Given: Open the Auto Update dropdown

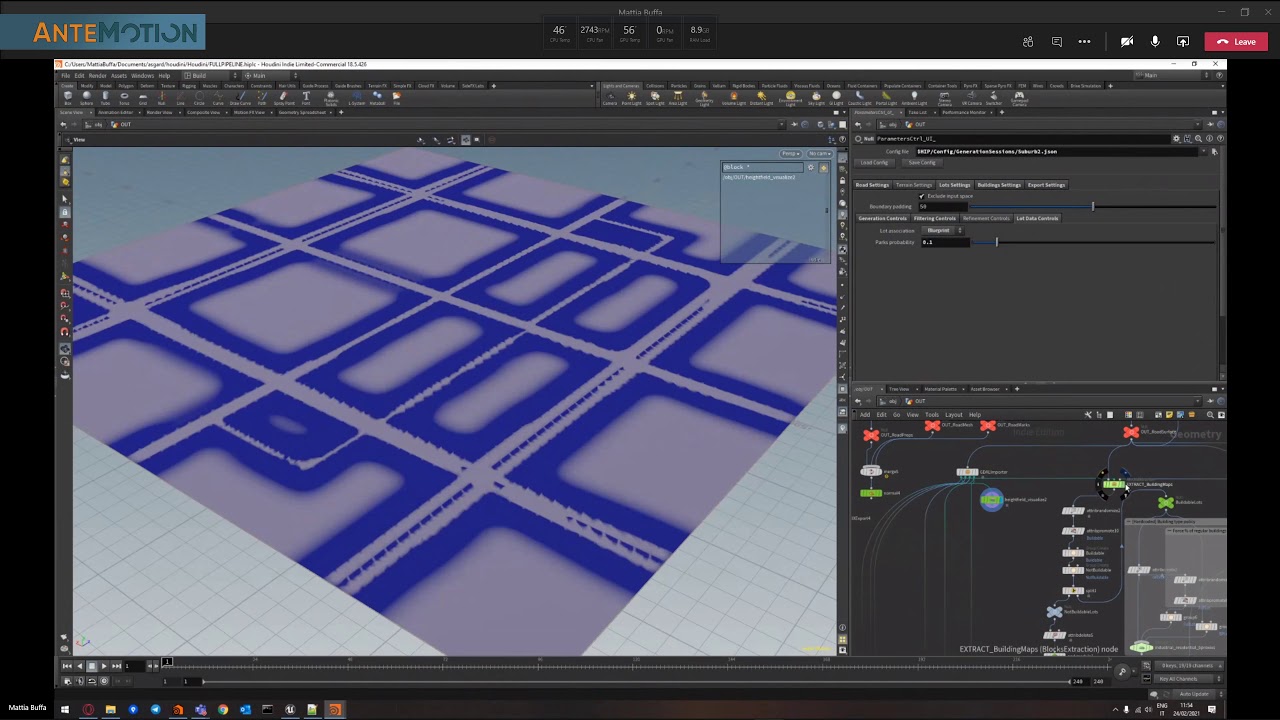Looking at the screenshot, I should [1196, 694].
